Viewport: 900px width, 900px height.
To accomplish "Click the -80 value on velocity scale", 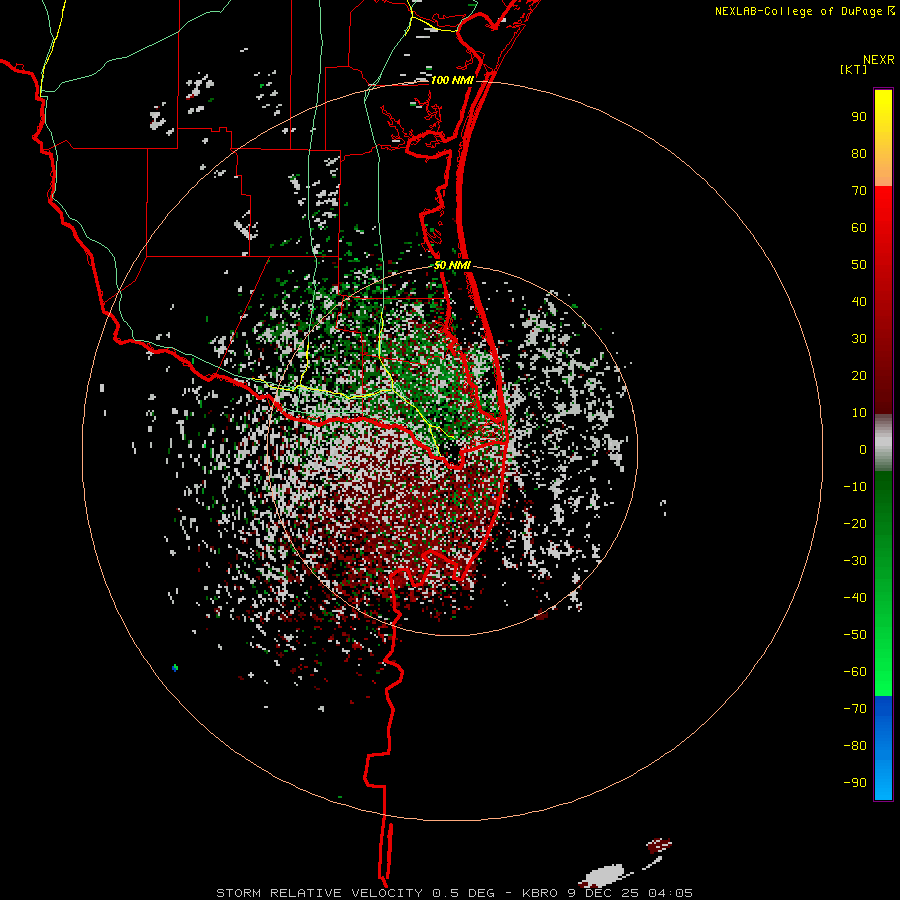I will [x=855, y=746].
